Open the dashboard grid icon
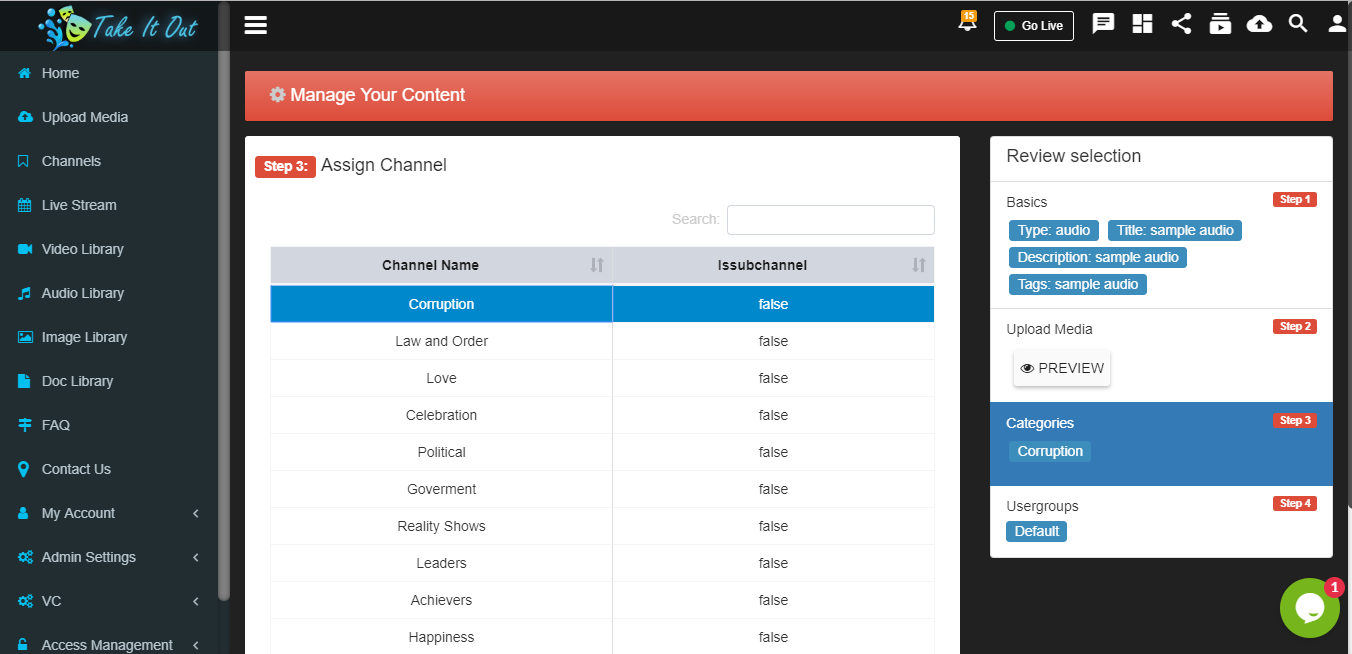1352x654 pixels. tap(1143, 24)
